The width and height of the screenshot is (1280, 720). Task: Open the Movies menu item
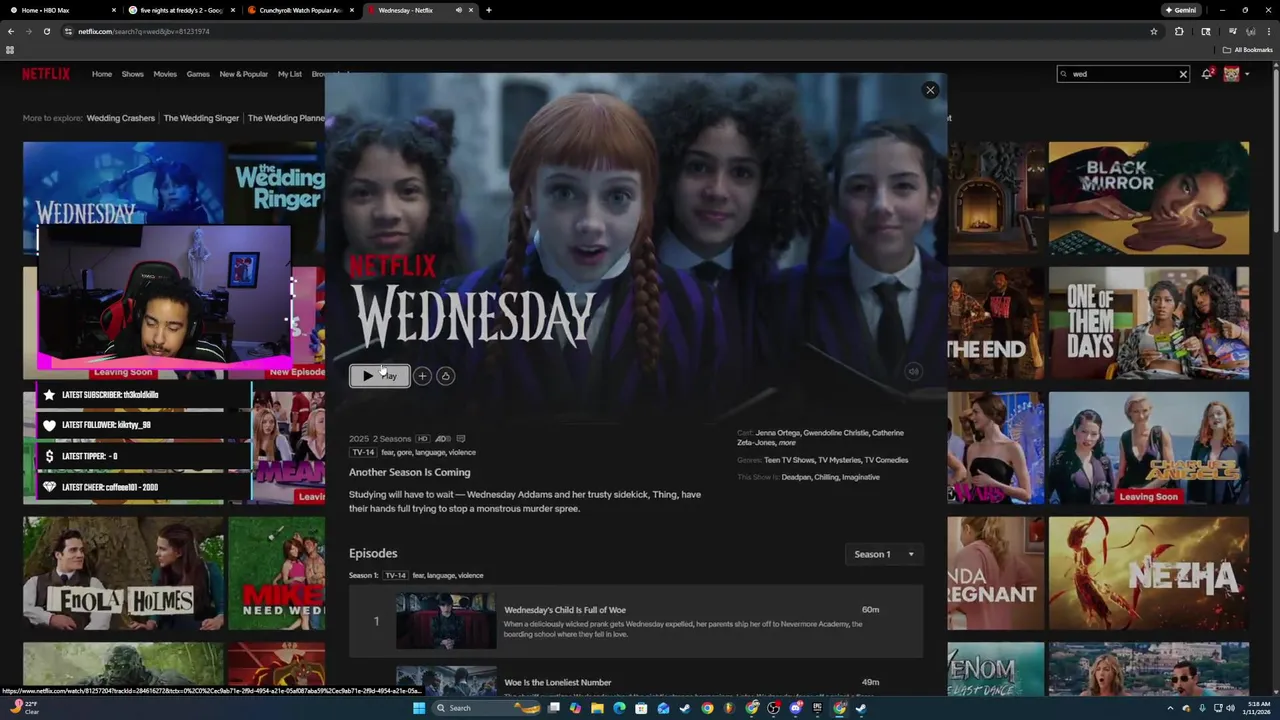click(x=165, y=74)
